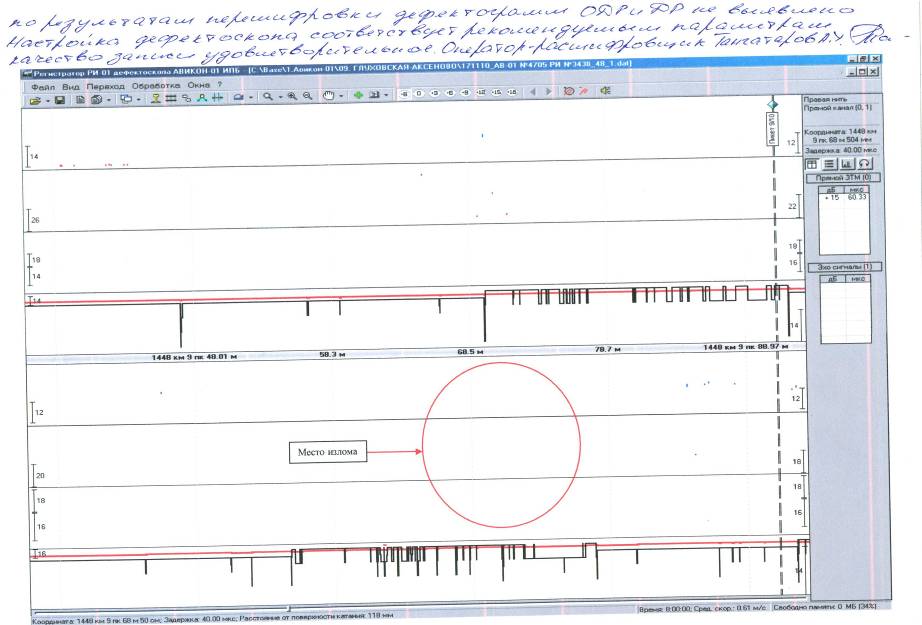
Task: Click the speaker sound icon in toolbar
Action: [x=605, y=91]
